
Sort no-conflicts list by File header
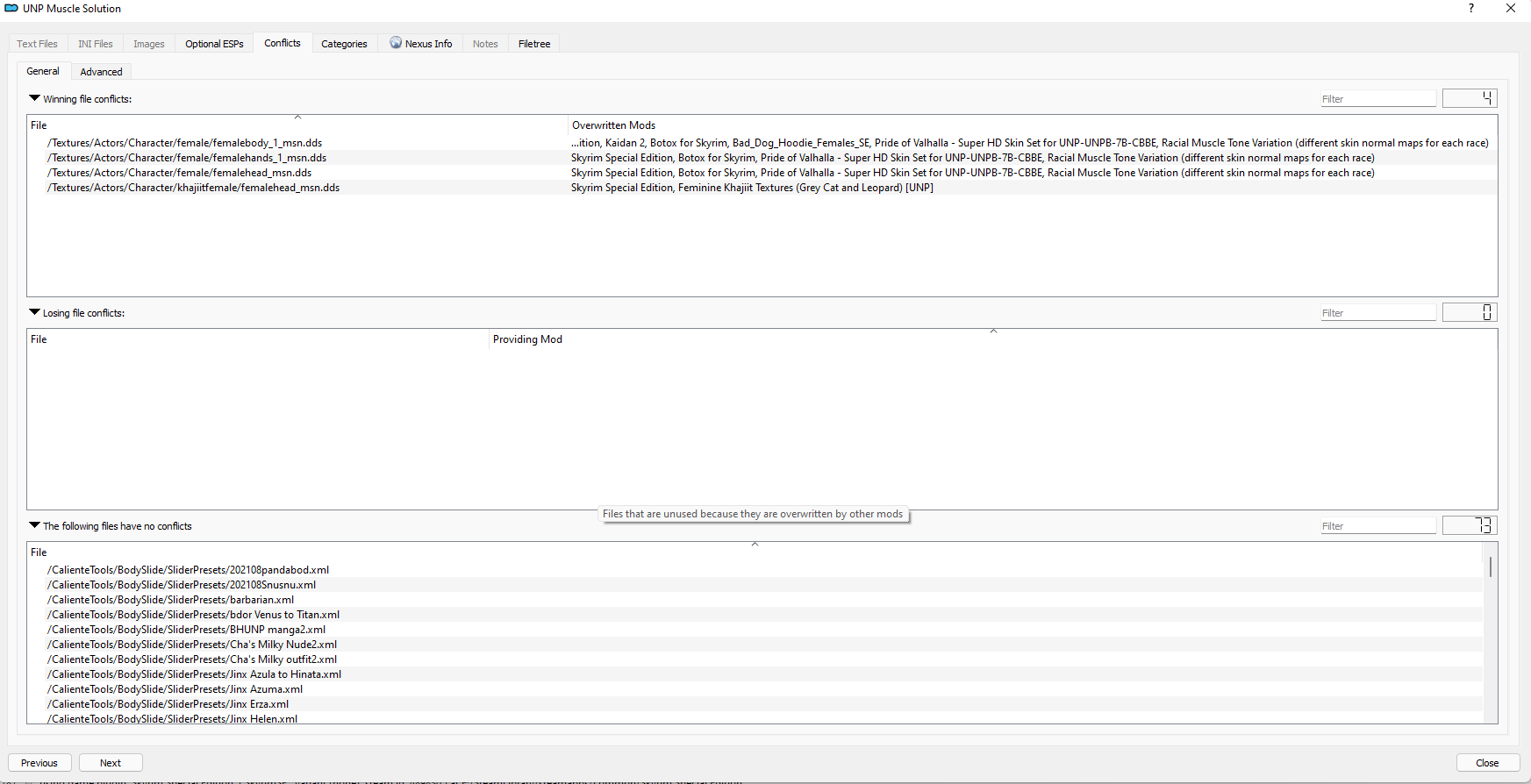tap(755, 552)
